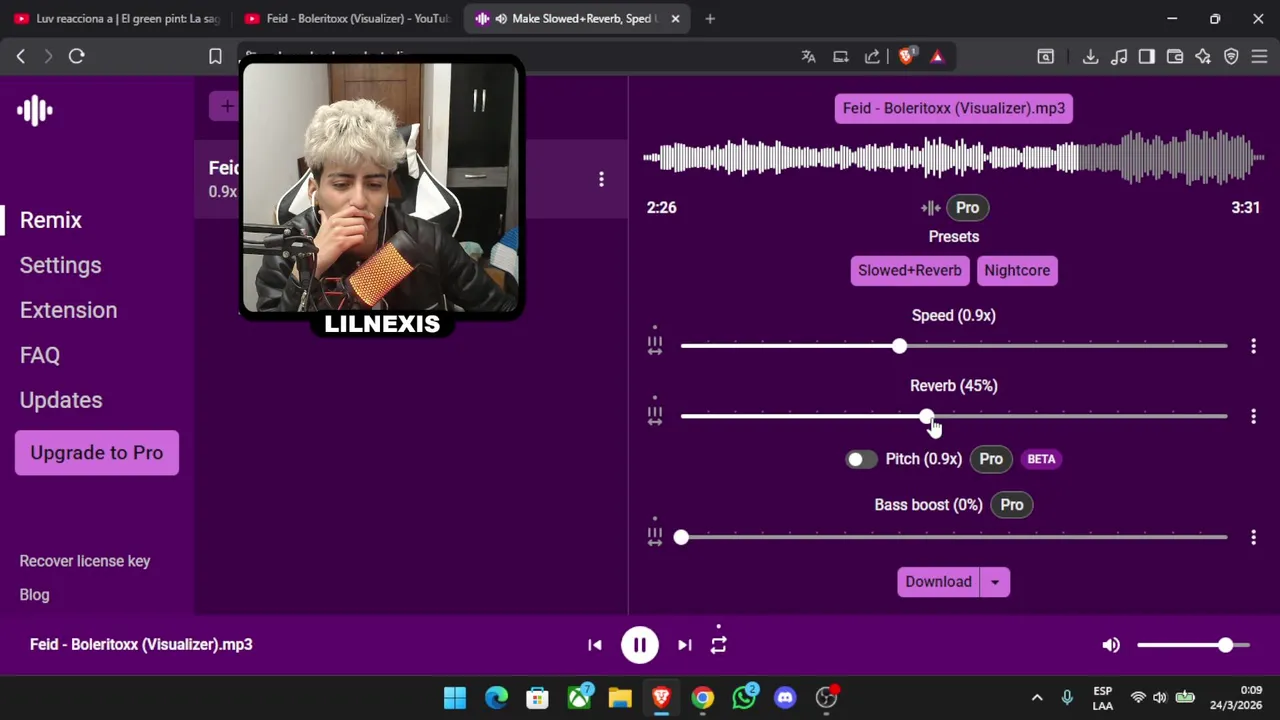The width and height of the screenshot is (1280, 720).
Task: Click the Bass boost slider handle
Action: click(x=681, y=538)
